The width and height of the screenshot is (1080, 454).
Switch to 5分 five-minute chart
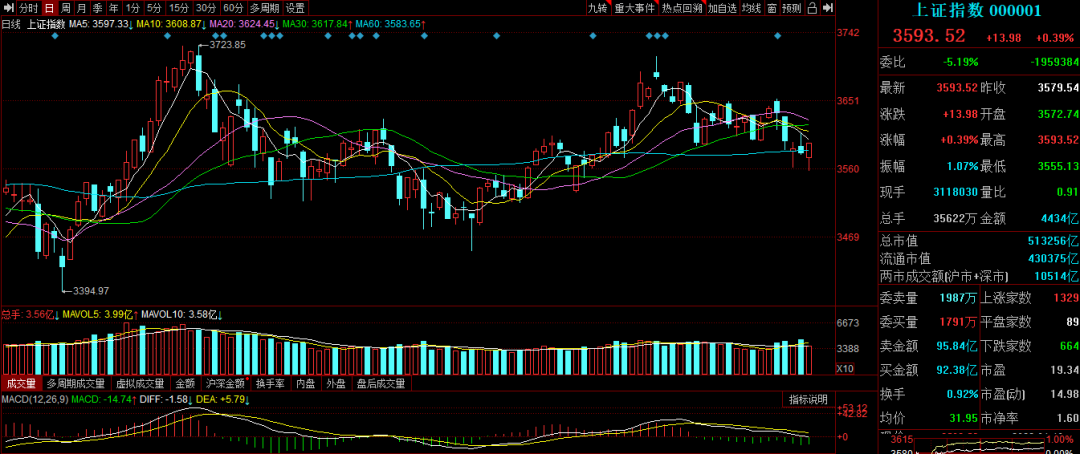[154, 8]
